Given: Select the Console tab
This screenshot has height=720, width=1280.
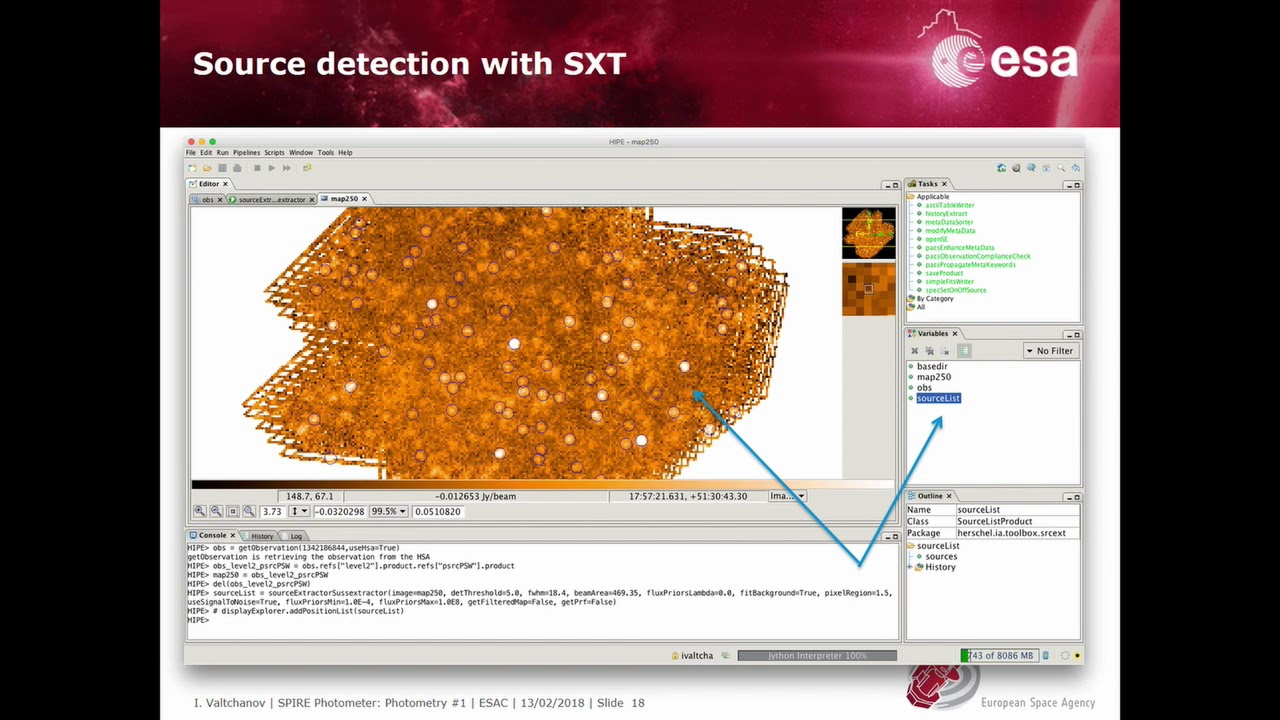Looking at the screenshot, I should tap(212, 536).
